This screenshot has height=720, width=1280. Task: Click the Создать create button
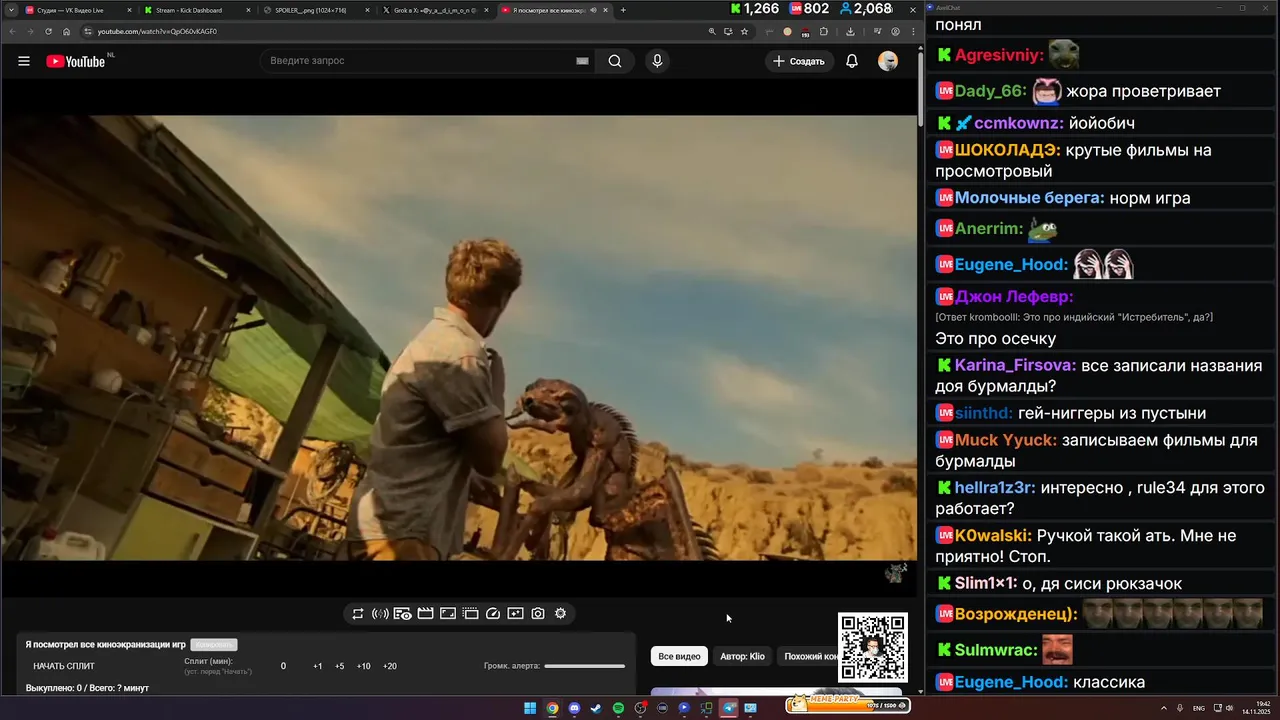pos(799,61)
